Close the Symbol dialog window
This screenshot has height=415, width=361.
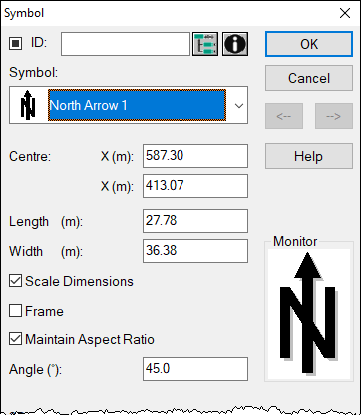(x=345, y=13)
